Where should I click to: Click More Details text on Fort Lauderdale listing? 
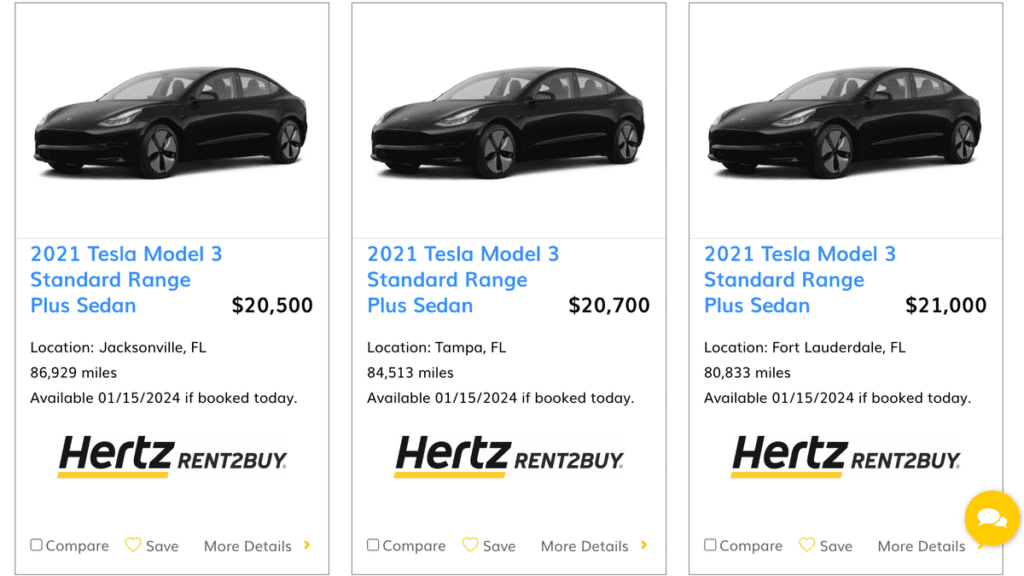(x=921, y=546)
